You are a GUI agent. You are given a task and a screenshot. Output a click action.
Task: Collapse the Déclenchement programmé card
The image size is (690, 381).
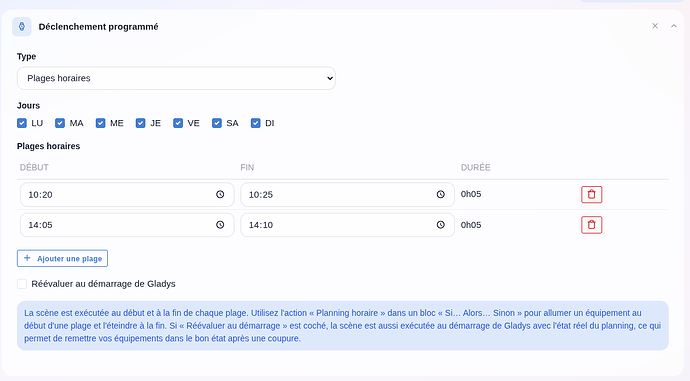pyautogui.click(x=674, y=26)
